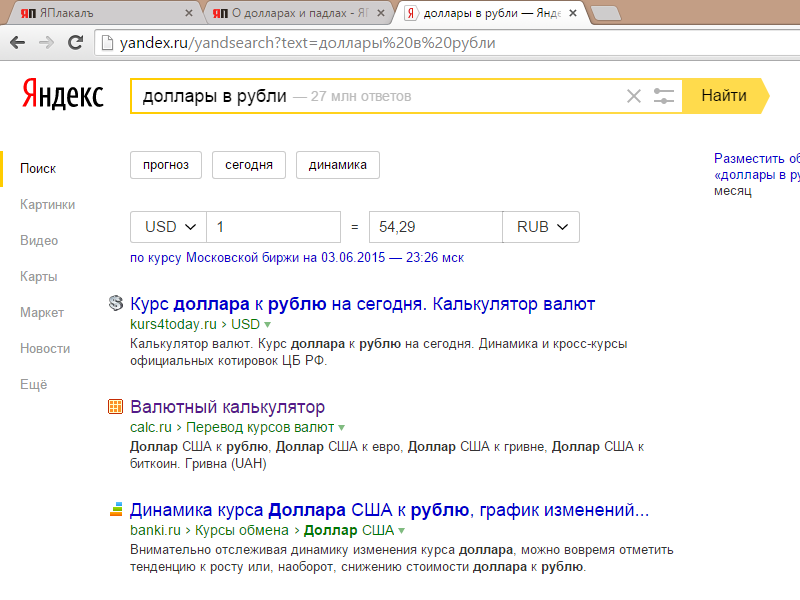Open kurs4today.ru result dropdown arrow
The height and width of the screenshot is (600, 800).
268,326
